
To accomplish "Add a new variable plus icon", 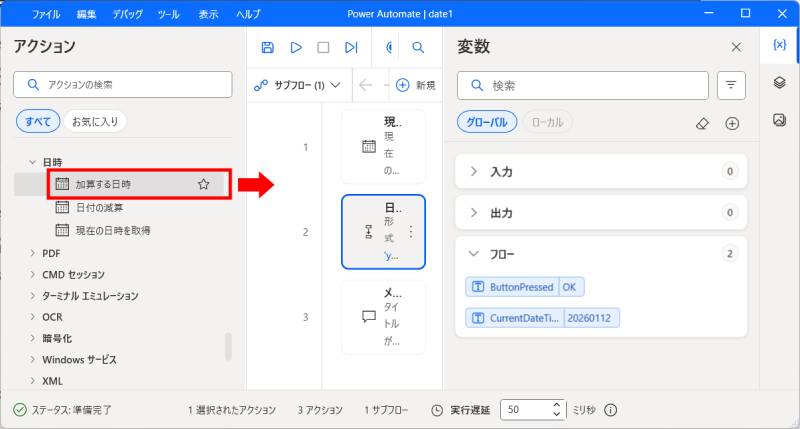I will click(732, 123).
